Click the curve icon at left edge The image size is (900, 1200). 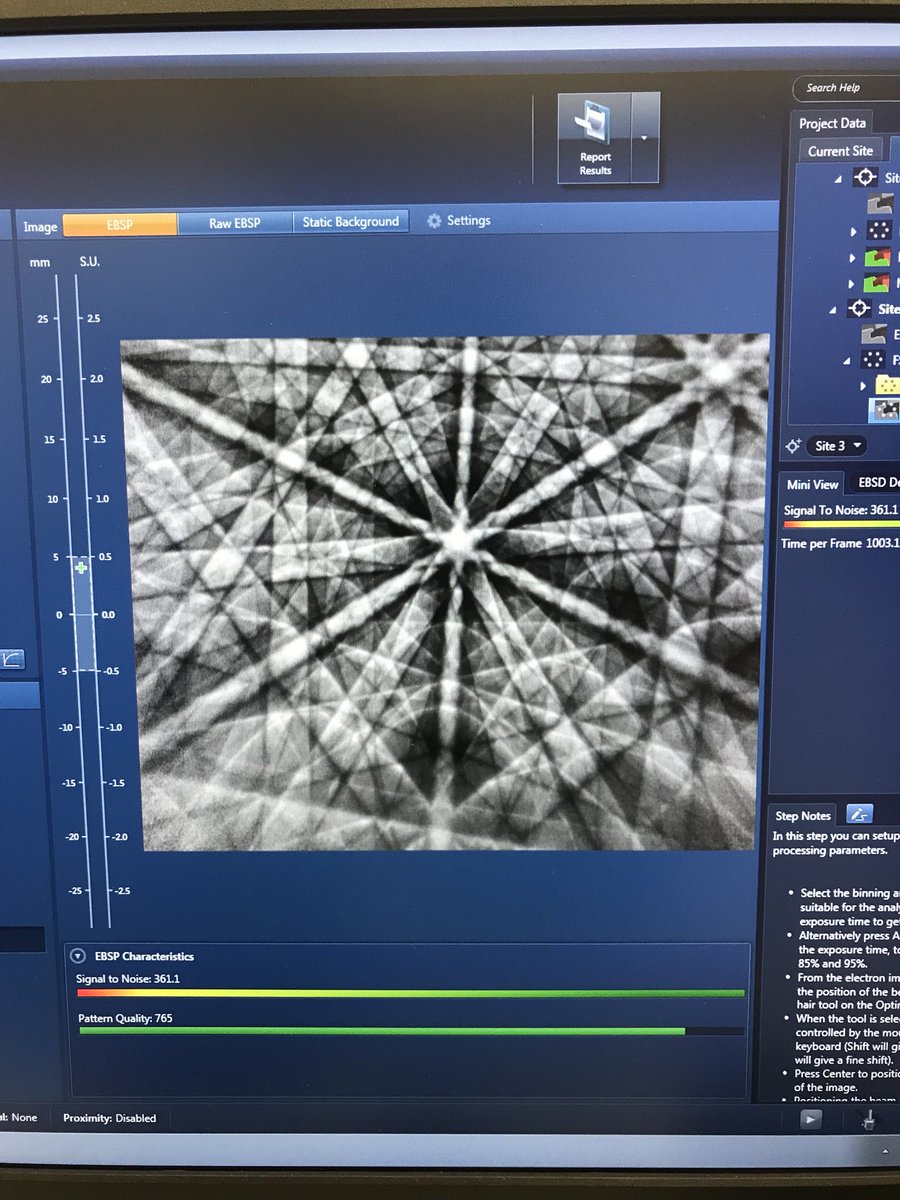(13, 660)
